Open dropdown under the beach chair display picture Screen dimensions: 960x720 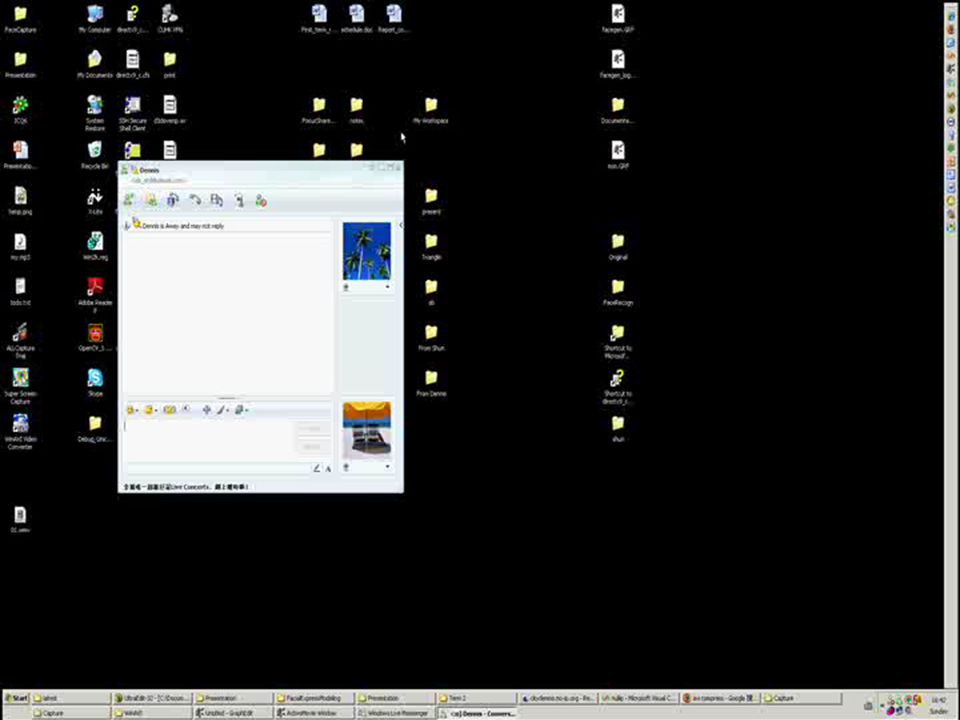tap(387, 467)
